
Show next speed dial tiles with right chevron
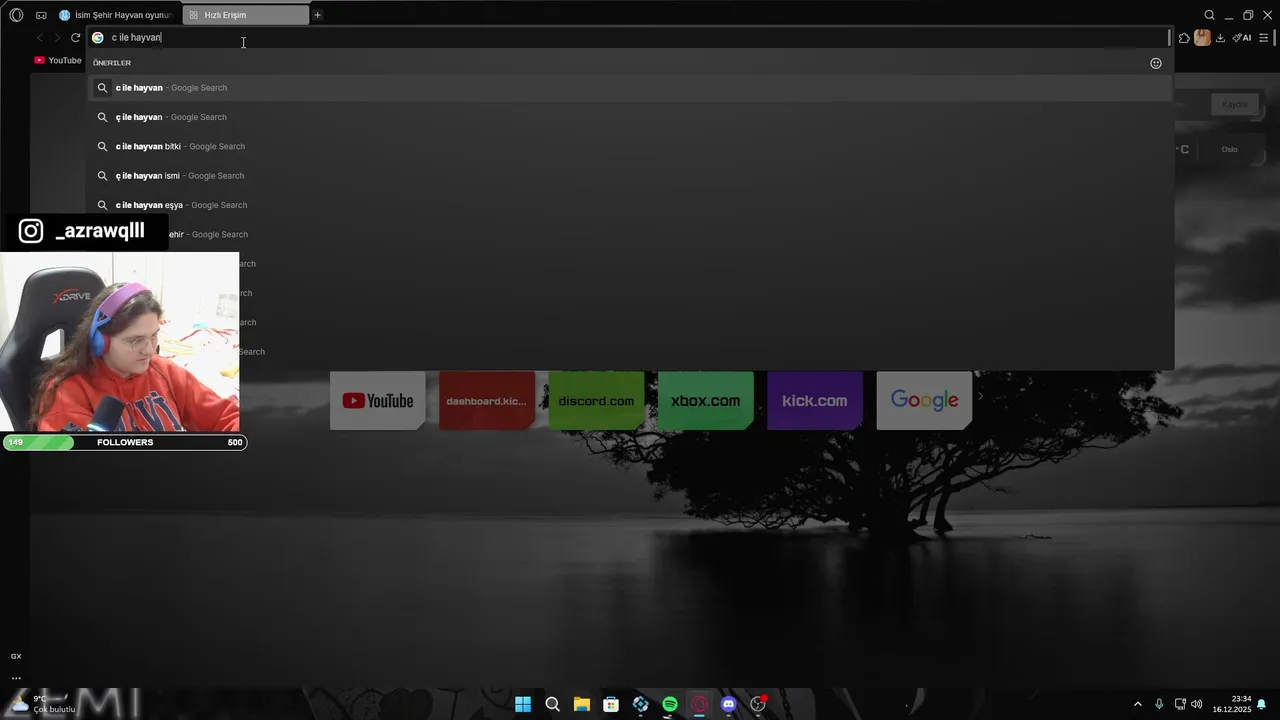pyautogui.click(x=980, y=397)
